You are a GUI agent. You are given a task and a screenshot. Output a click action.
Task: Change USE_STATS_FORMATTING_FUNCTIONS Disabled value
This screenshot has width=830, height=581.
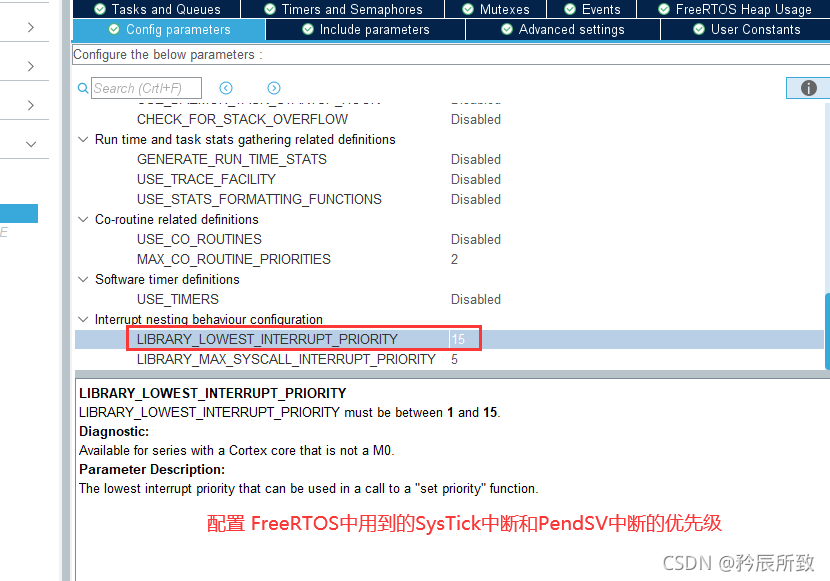coord(476,199)
